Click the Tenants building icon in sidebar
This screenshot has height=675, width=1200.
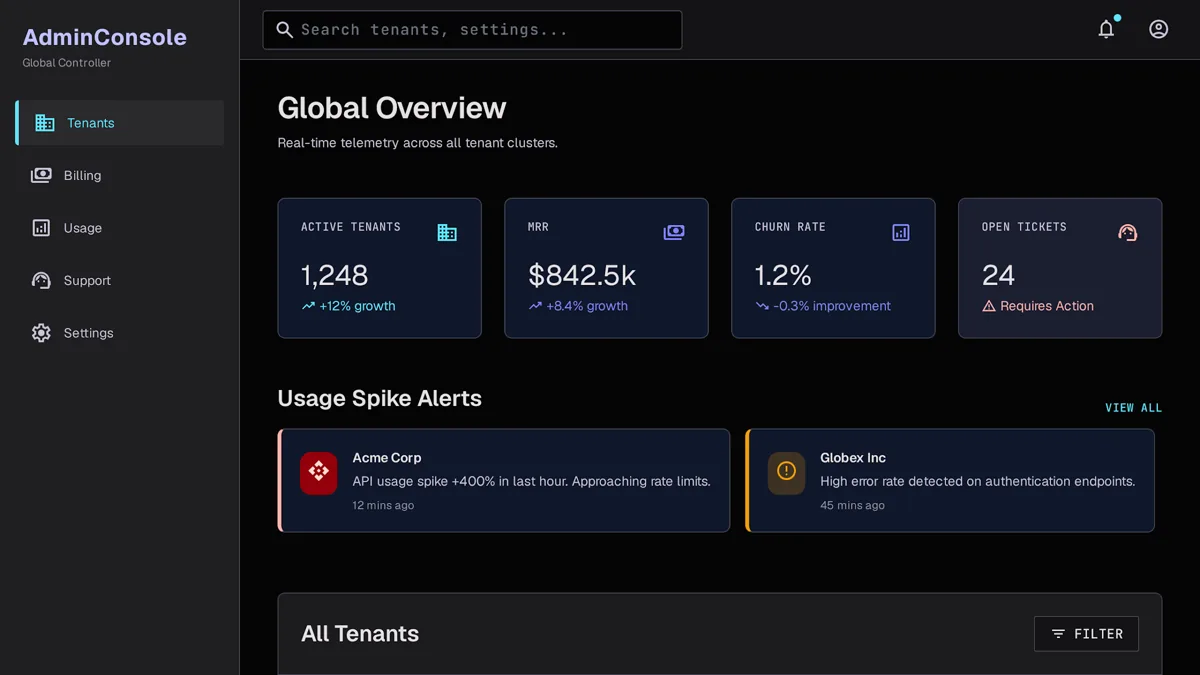pyautogui.click(x=45, y=123)
